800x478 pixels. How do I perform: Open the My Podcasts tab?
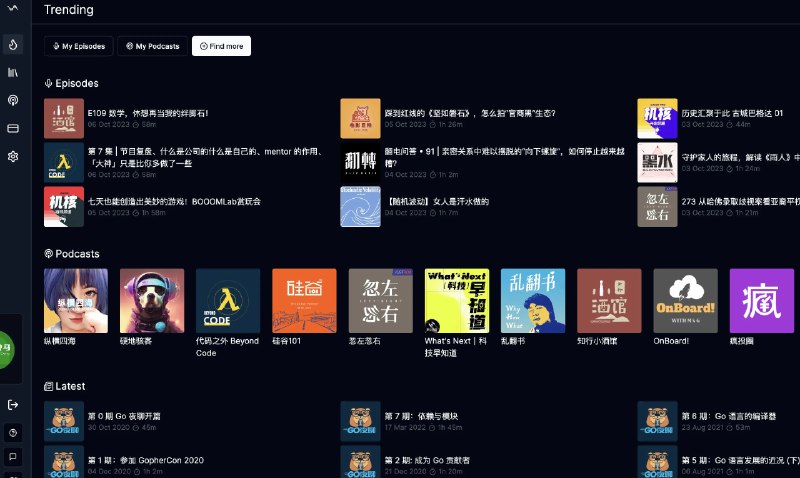152,46
